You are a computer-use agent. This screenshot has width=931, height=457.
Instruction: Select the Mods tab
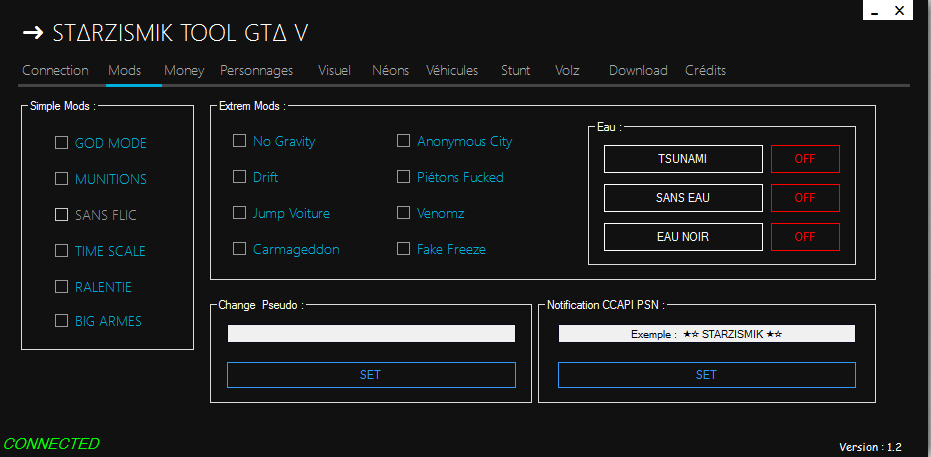point(125,71)
